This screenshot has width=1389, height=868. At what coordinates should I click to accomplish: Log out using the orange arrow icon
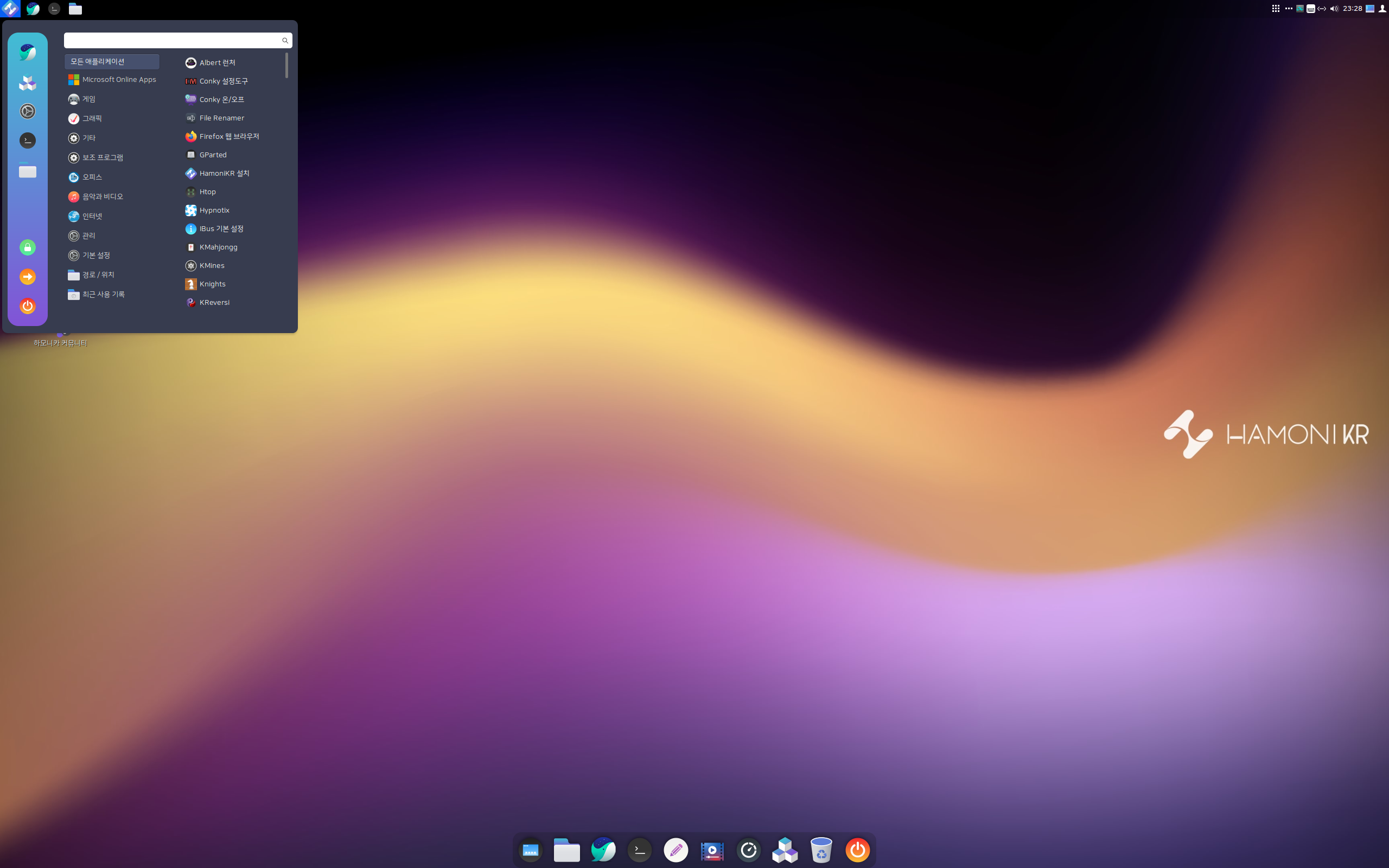28,277
